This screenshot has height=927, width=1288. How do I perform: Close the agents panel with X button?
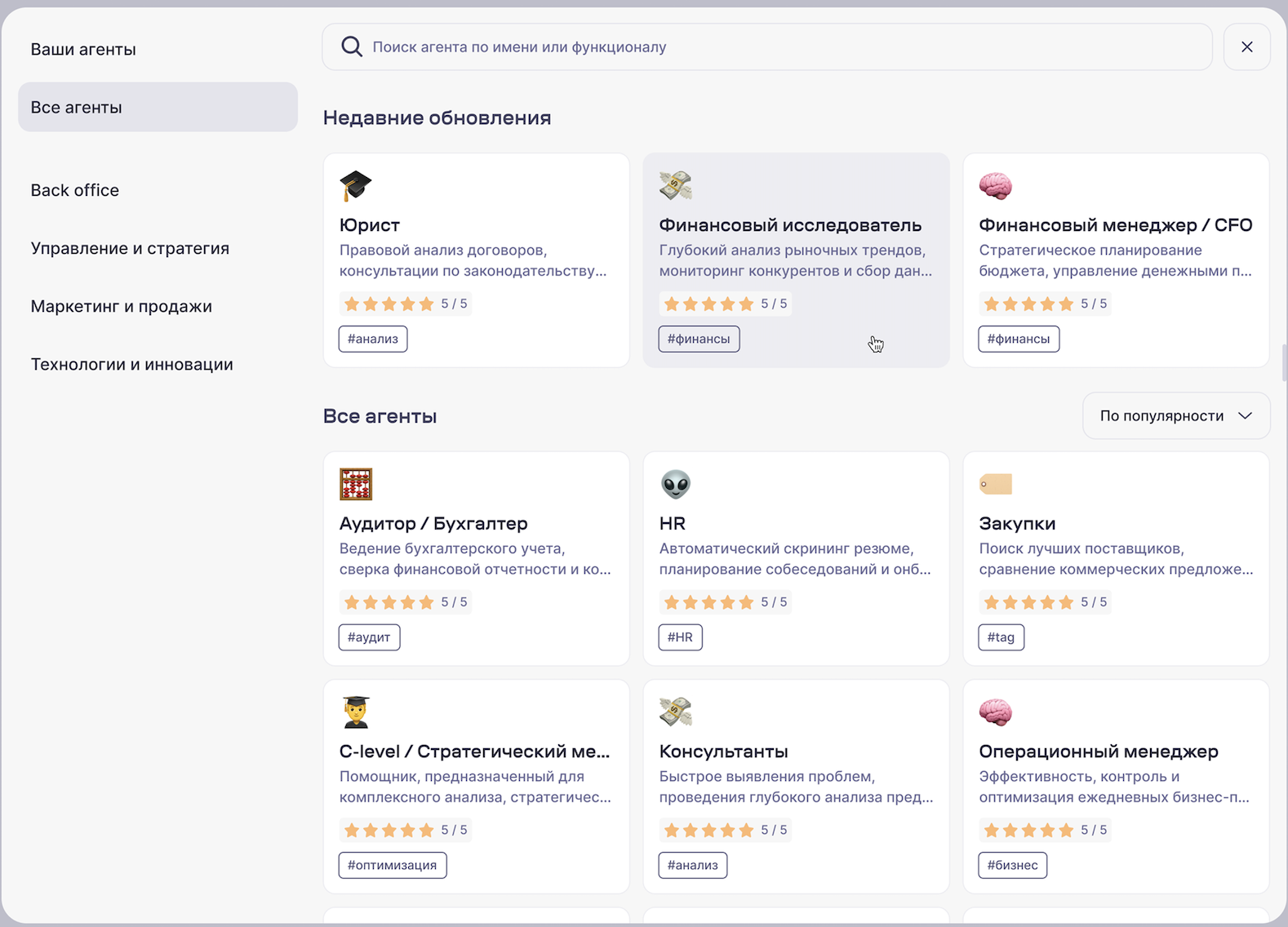tap(1246, 47)
